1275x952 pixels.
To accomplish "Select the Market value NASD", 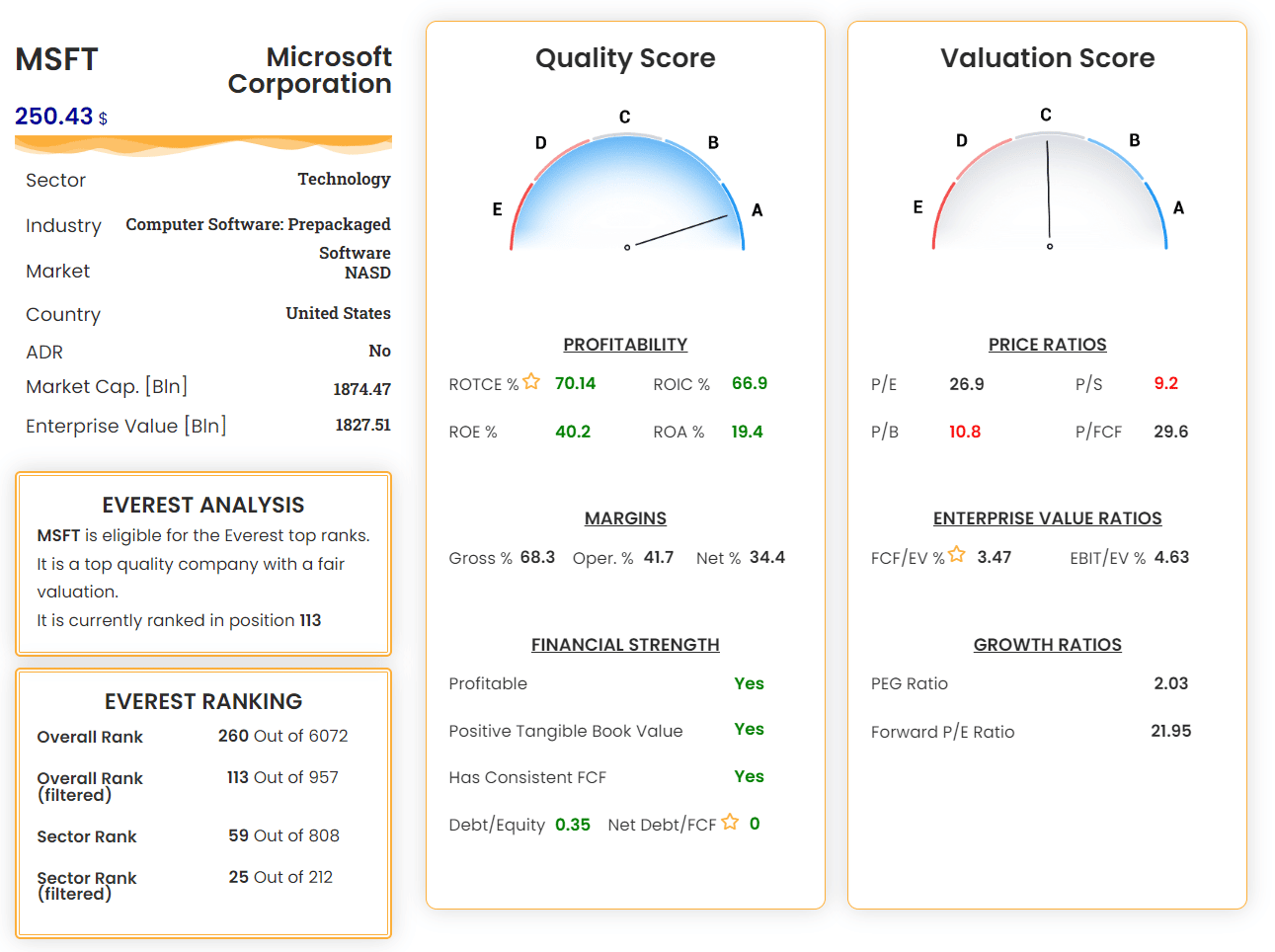I will pyautogui.click(x=367, y=273).
